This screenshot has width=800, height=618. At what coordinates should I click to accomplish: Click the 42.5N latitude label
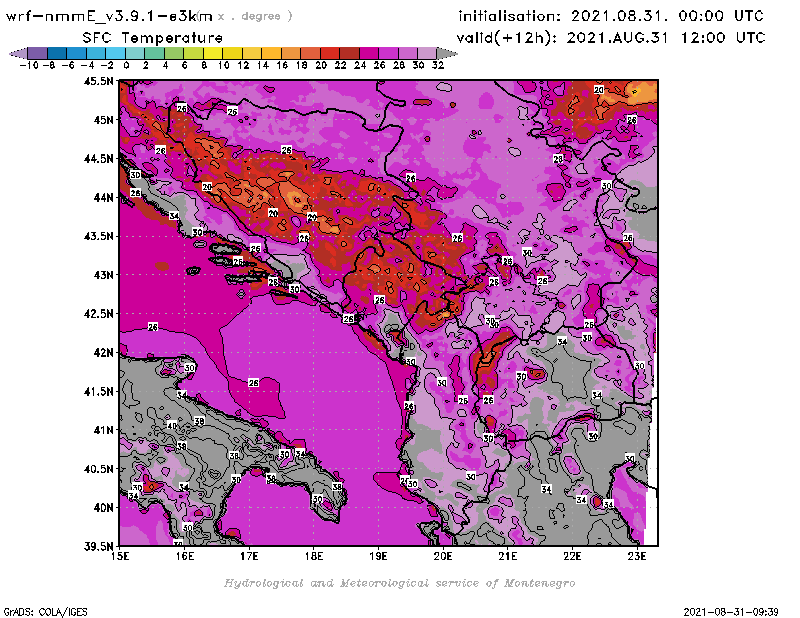coord(98,314)
